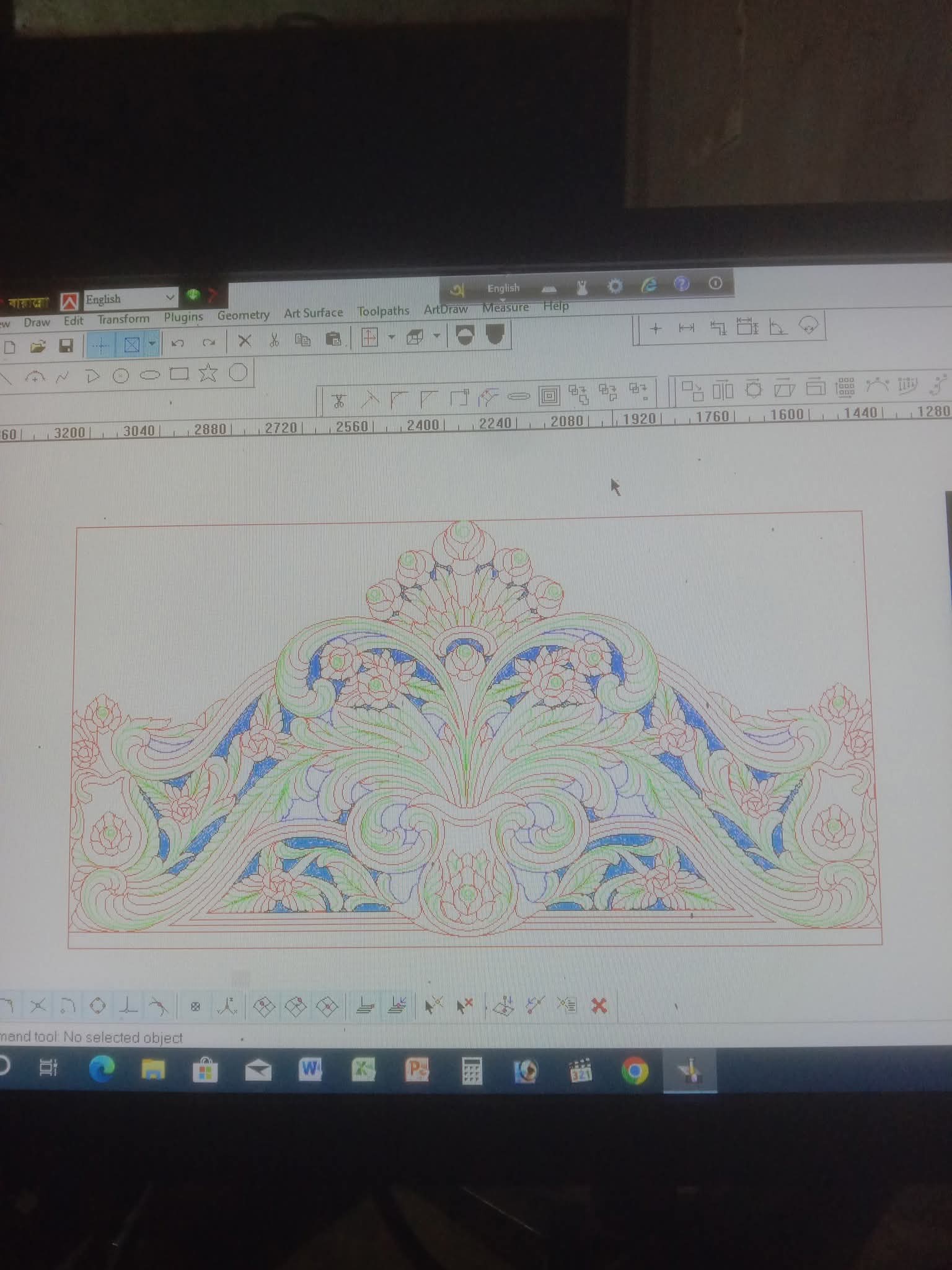Open the Draw menu

37,322
